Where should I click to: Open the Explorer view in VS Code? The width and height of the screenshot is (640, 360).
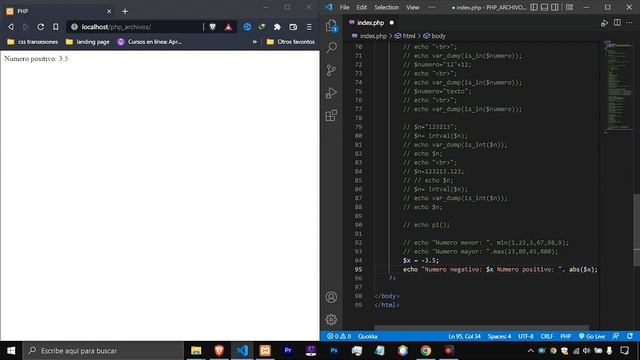[331, 26]
